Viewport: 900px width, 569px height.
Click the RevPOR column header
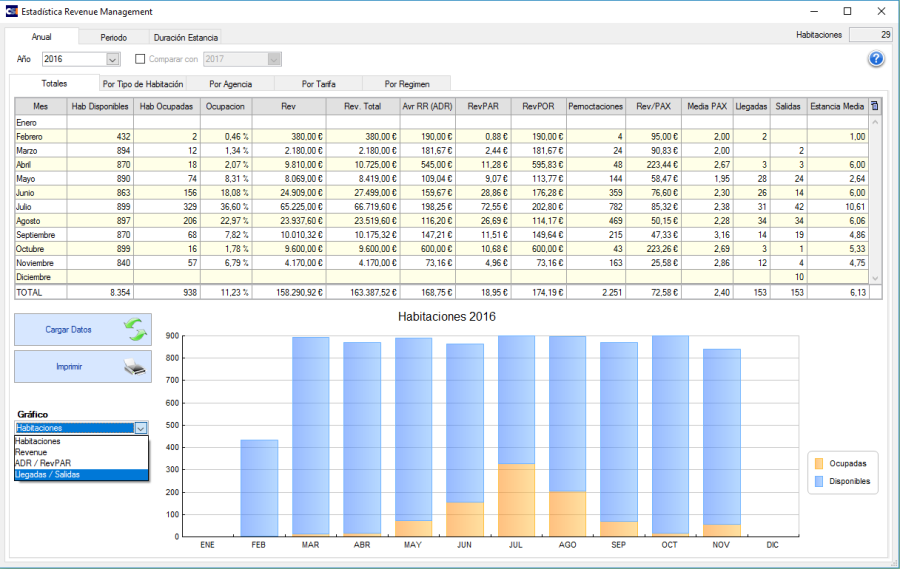538,106
